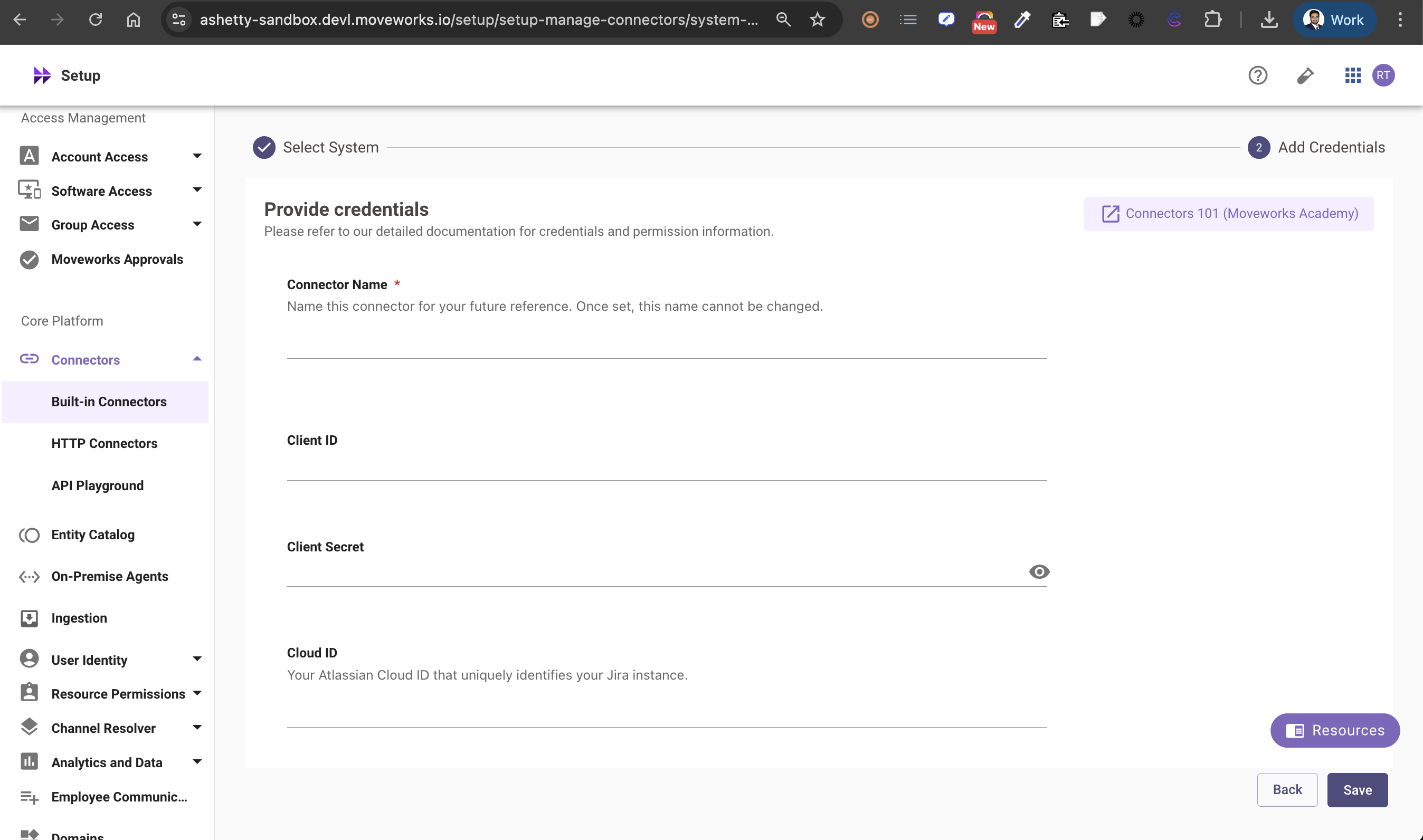
Task: Click the pen edit icon in header
Action: tap(1305, 75)
